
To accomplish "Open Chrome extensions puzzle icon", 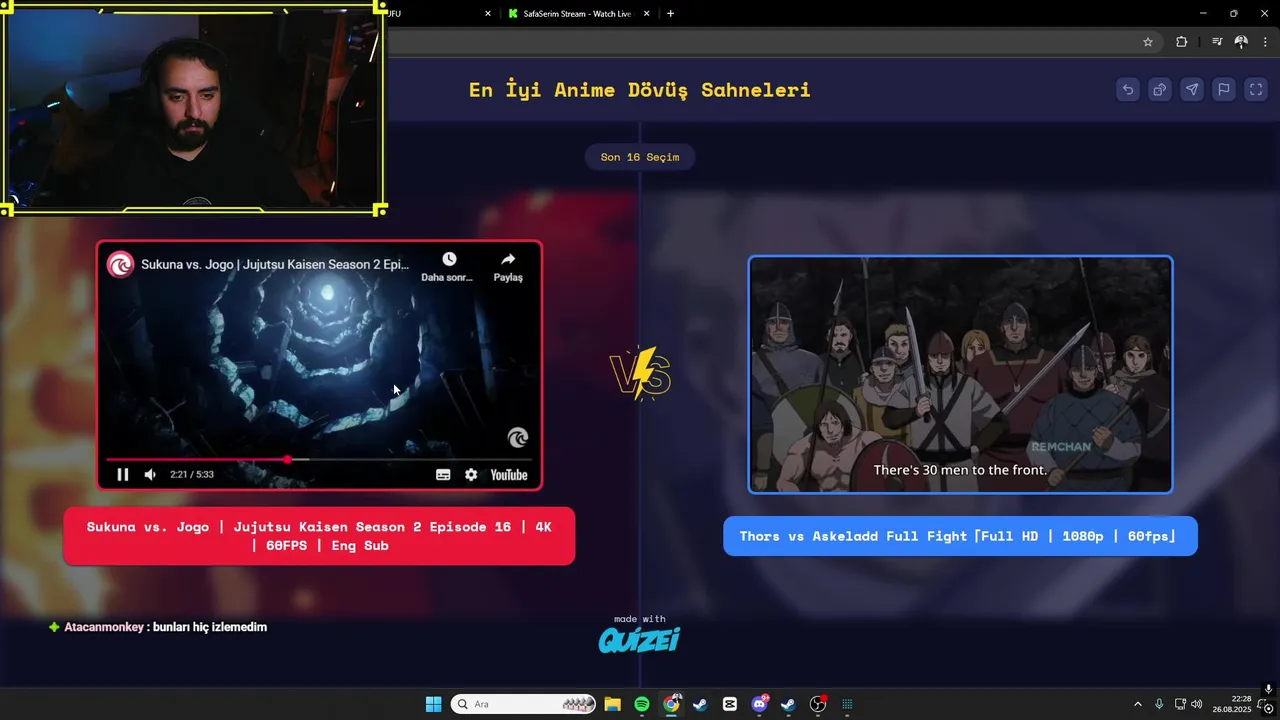I will pos(1182,42).
